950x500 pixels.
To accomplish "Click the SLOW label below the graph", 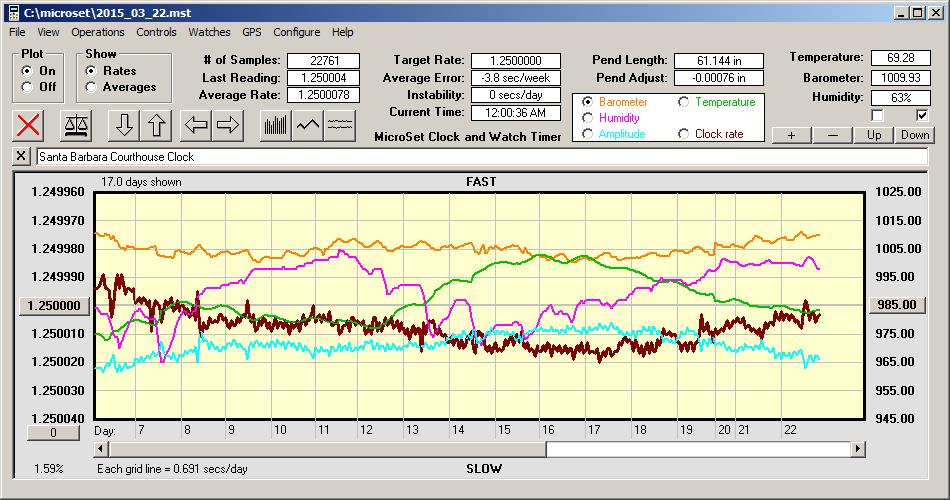I will pyautogui.click(x=484, y=468).
